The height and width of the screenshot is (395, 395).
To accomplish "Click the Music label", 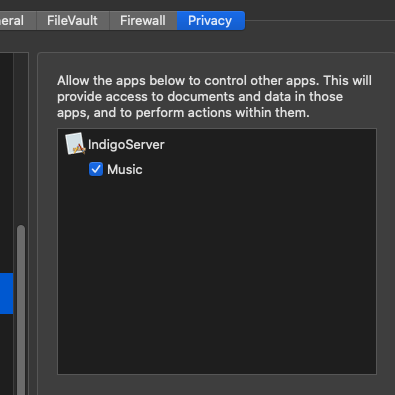I will pos(125,170).
